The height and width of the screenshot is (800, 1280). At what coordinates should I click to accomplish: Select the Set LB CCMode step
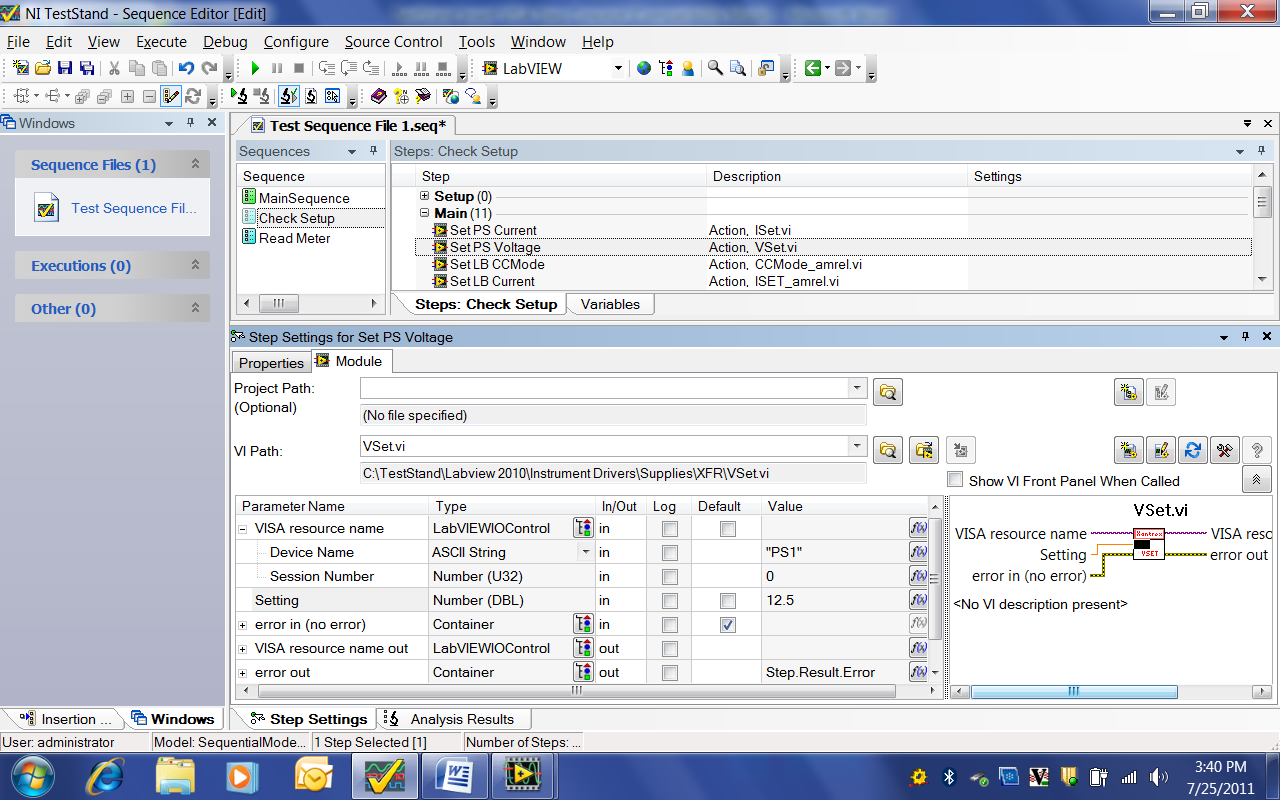497,264
